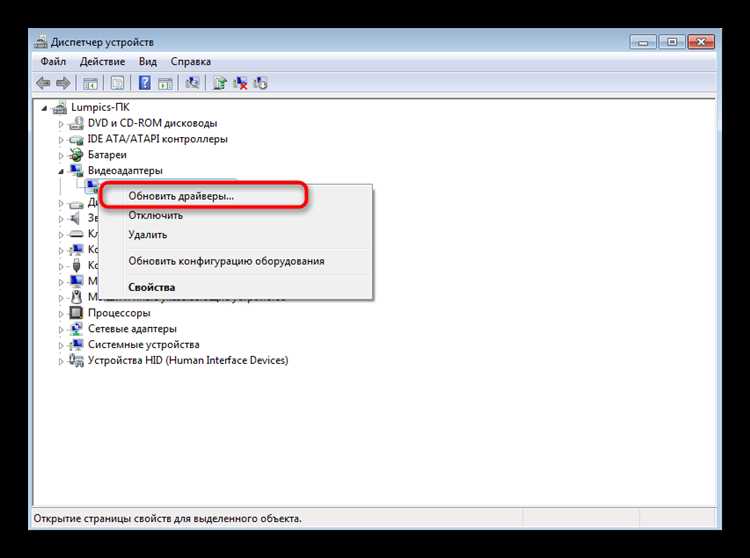750x558 pixels.
Task: Click the status bar text Открытие страницы свойств
Action: 168,518
